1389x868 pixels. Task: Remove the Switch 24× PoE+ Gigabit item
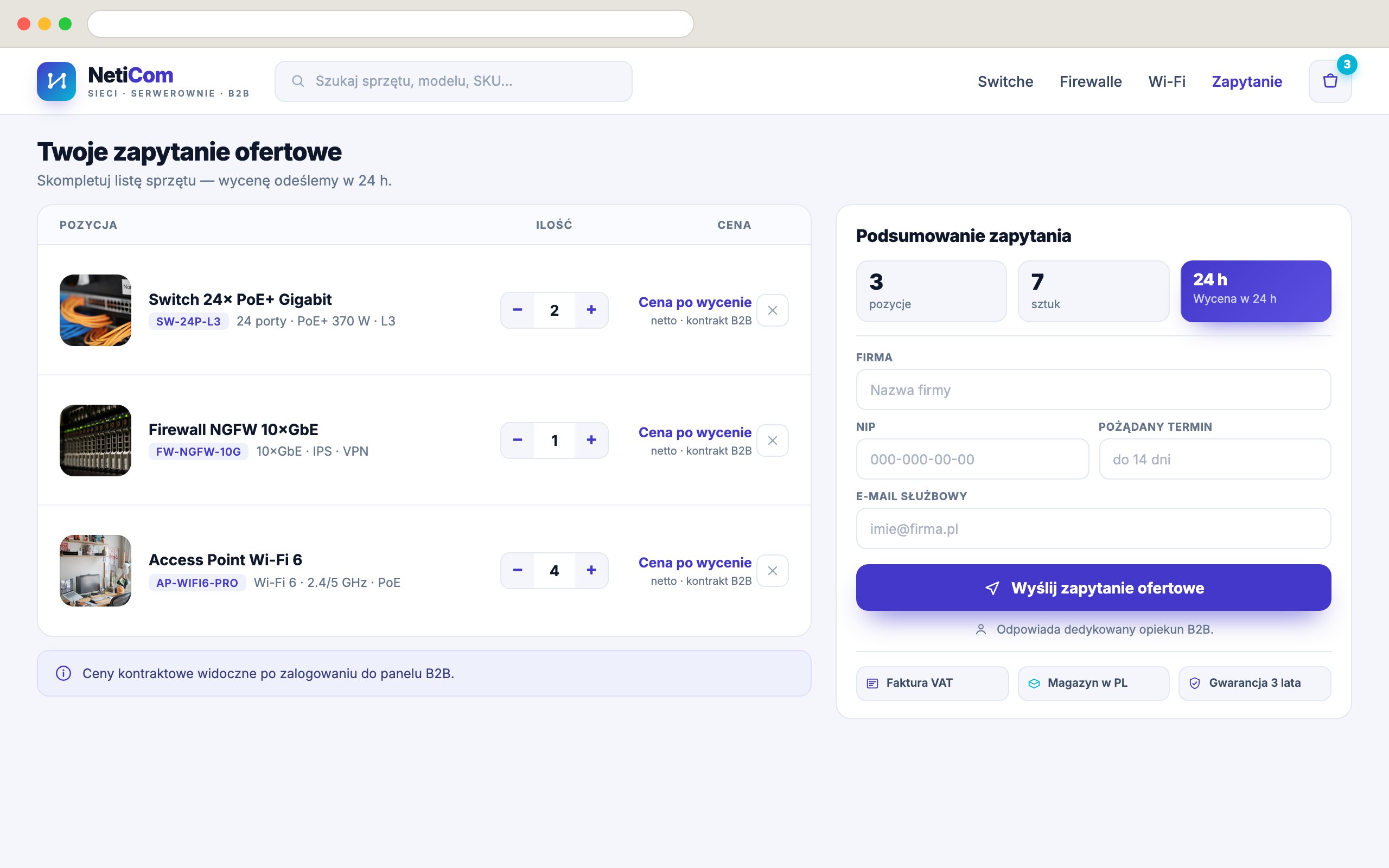(x=772, y=310)
